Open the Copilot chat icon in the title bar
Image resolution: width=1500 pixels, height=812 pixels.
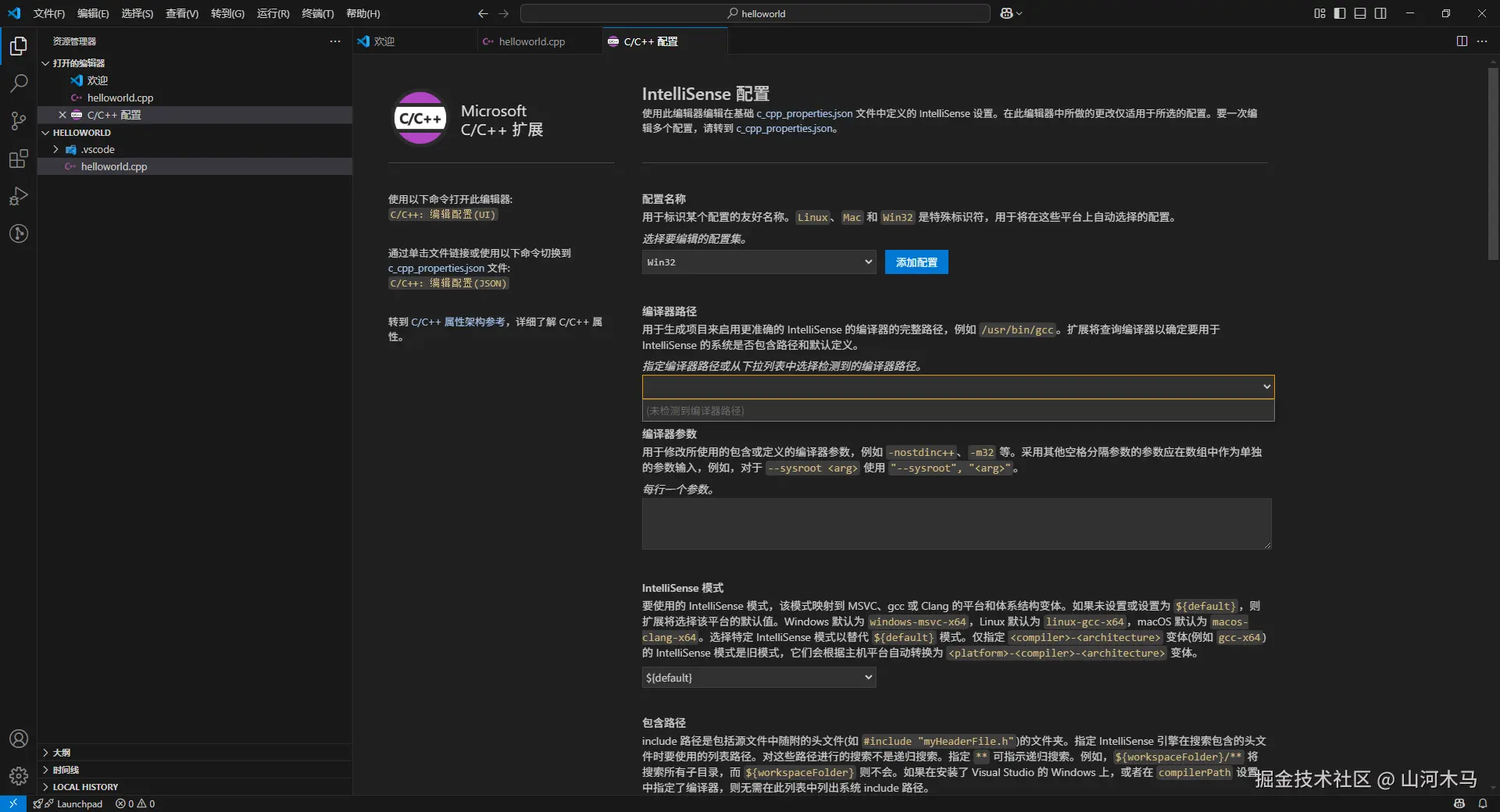[1007, 13]
